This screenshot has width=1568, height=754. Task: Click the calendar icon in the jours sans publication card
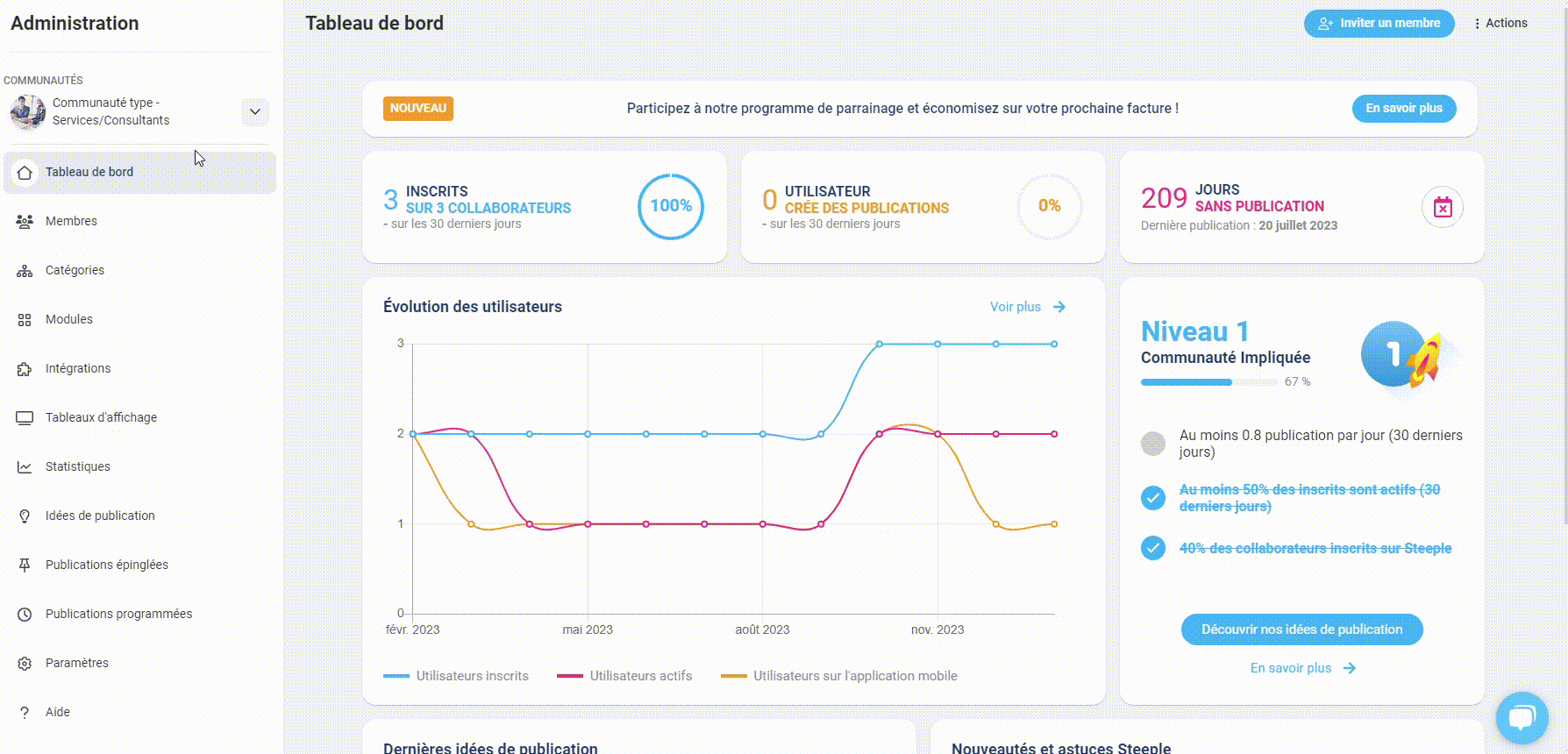pos(1443,207)
